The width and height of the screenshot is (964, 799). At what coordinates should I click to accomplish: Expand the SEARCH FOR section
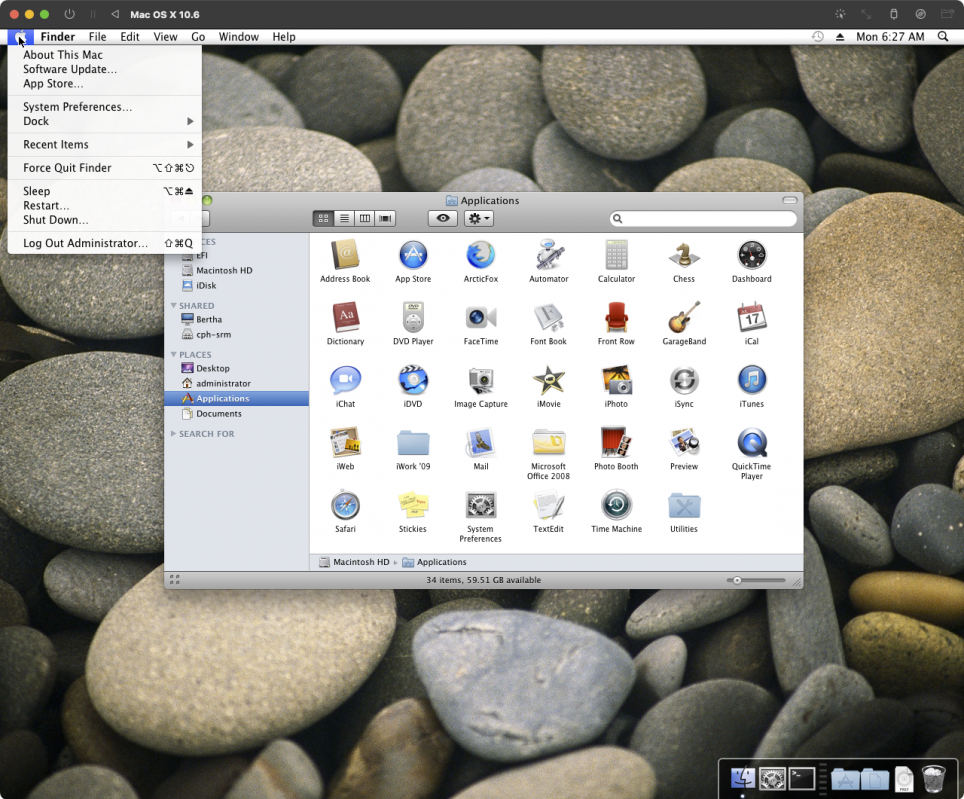click(172, 433)
